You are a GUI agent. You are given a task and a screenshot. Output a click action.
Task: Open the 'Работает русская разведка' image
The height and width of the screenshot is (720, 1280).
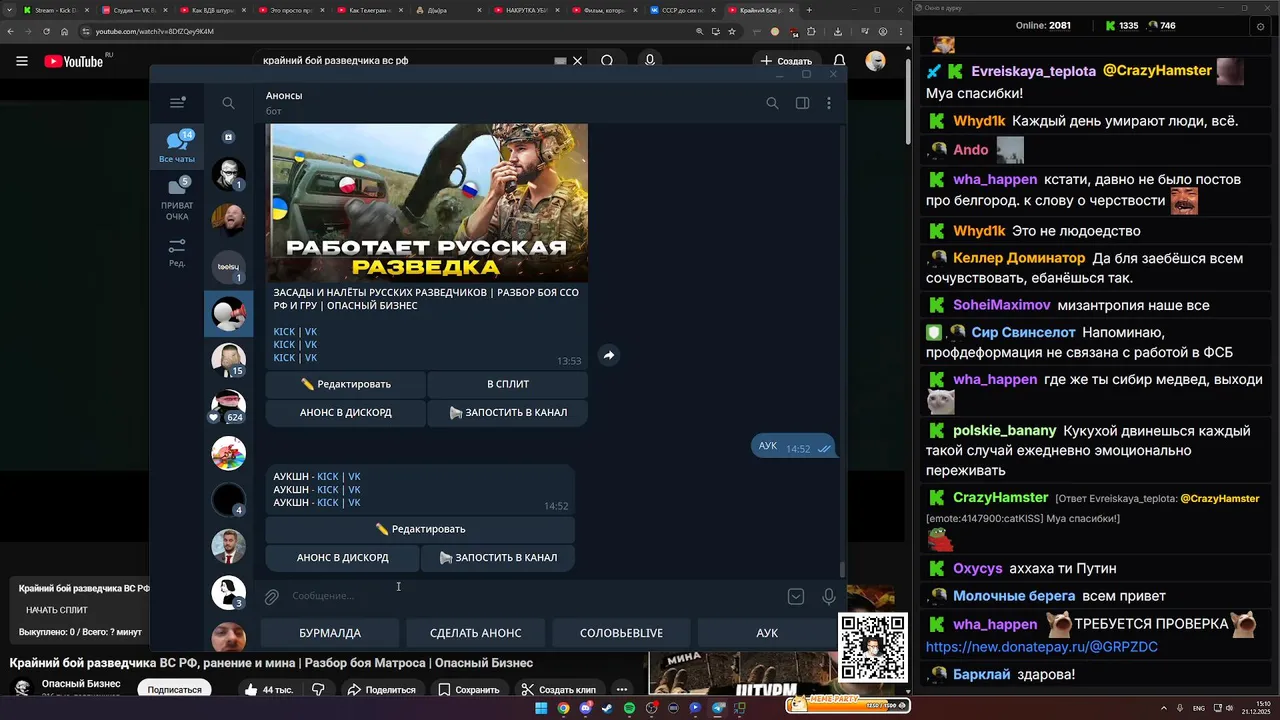(x=427, y=203)
